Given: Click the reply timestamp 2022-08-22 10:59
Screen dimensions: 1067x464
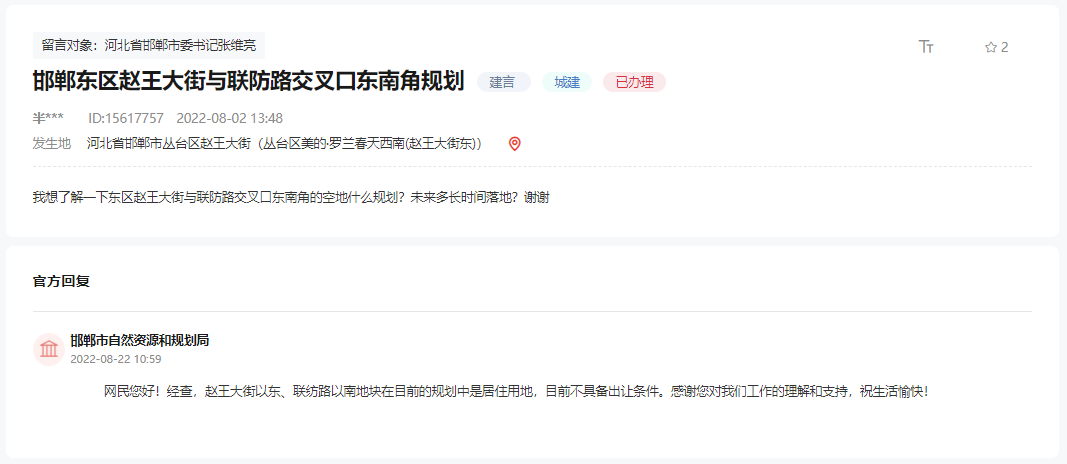Looking at the screenshot, I should [116, 359].
